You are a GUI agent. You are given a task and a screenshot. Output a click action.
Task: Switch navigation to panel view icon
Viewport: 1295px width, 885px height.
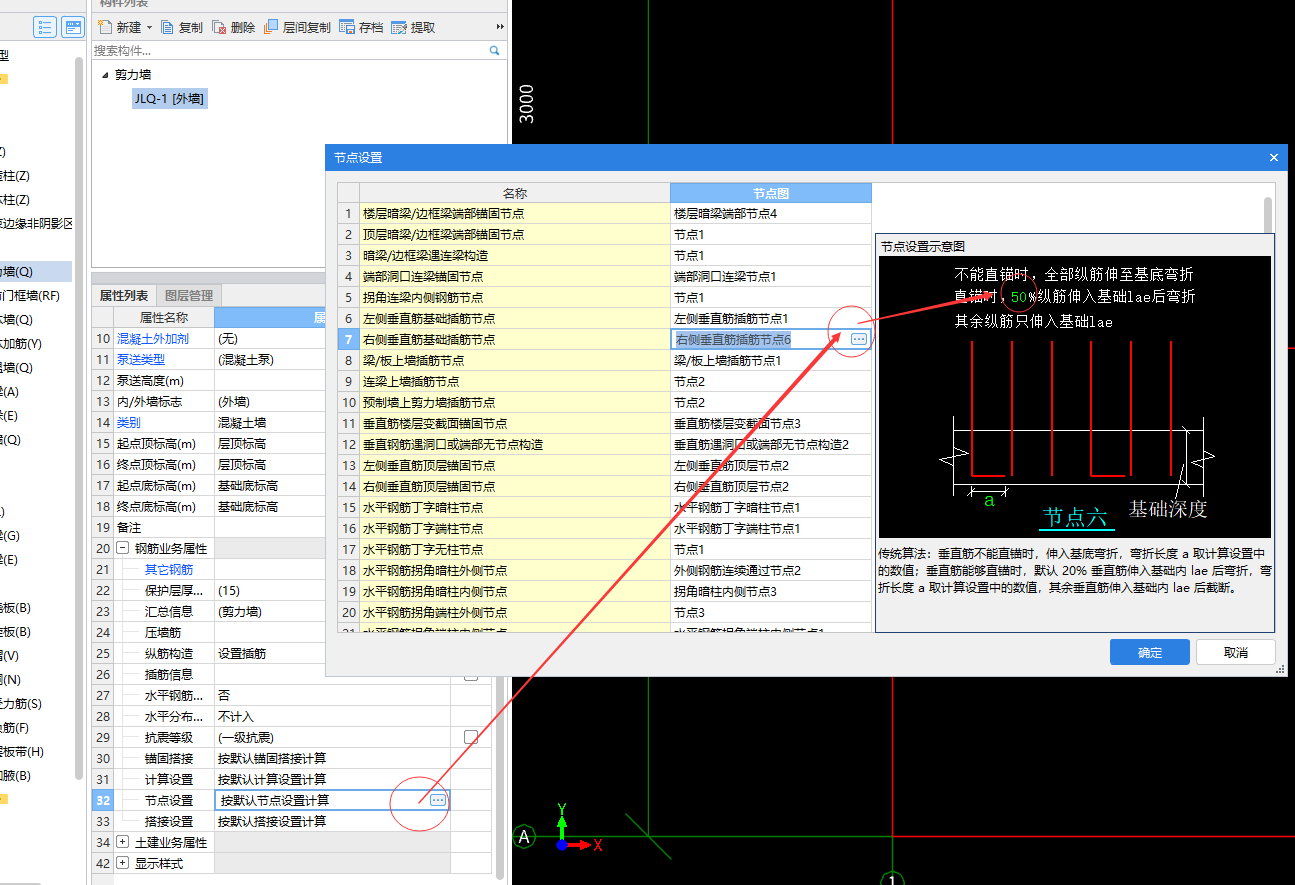[73, 27]
